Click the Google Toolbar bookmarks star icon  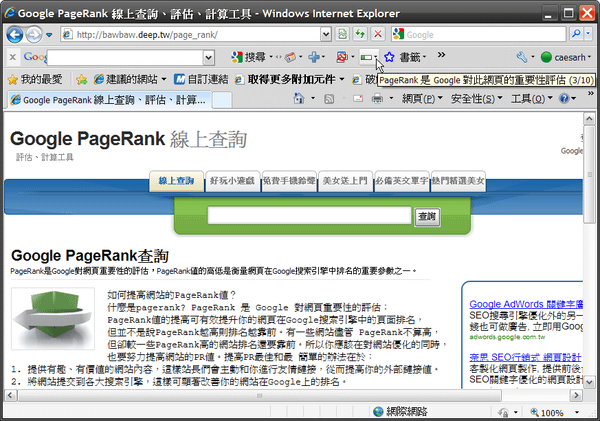click(x=390, y=57)
